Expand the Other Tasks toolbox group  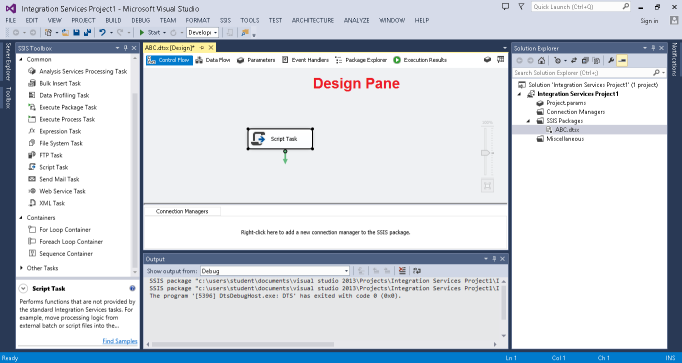[21, 268]
